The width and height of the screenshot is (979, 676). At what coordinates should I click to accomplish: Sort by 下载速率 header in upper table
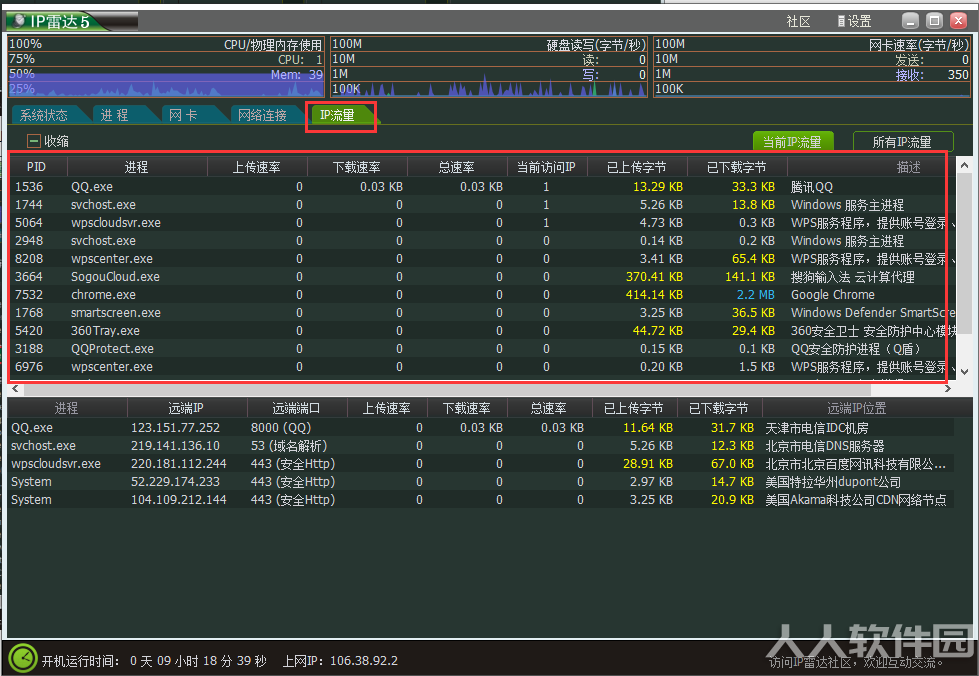click(x=357, y=167)
